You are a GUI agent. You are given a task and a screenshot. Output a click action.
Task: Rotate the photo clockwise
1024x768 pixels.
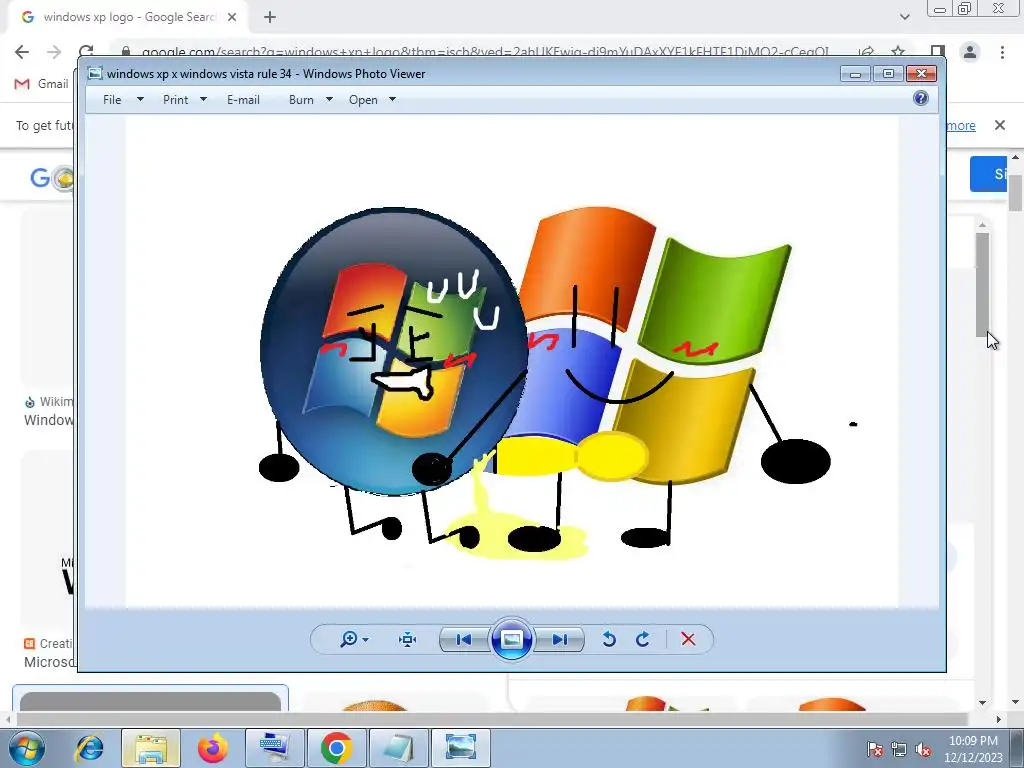(x=643, y=639)
